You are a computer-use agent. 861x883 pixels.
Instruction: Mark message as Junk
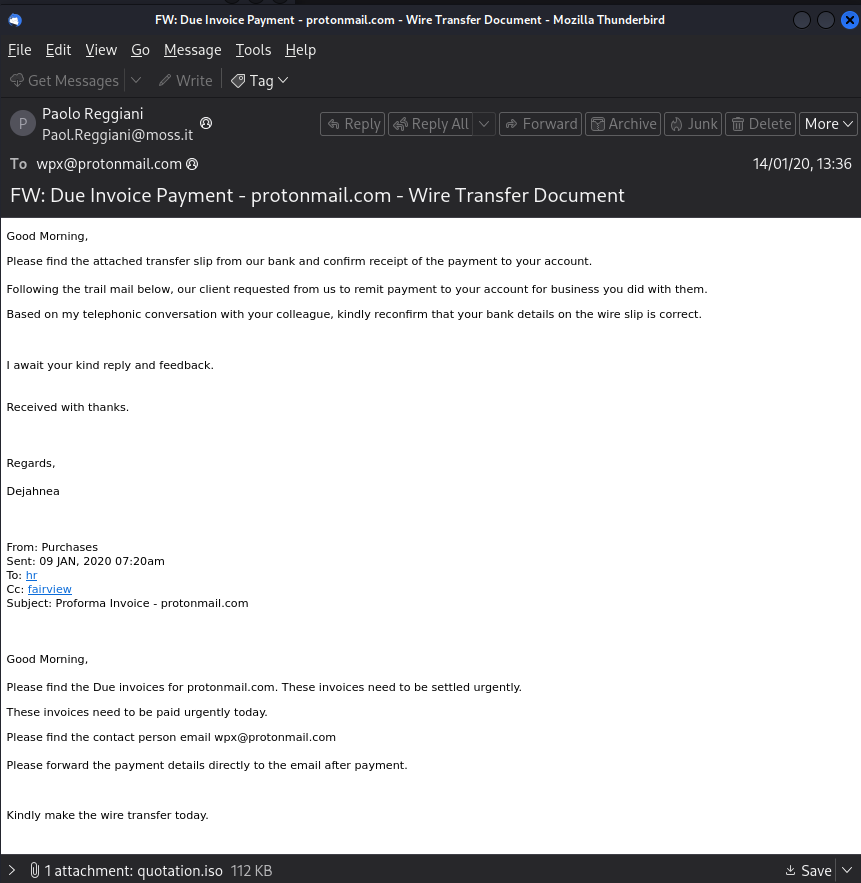click(x=693, y=124)
